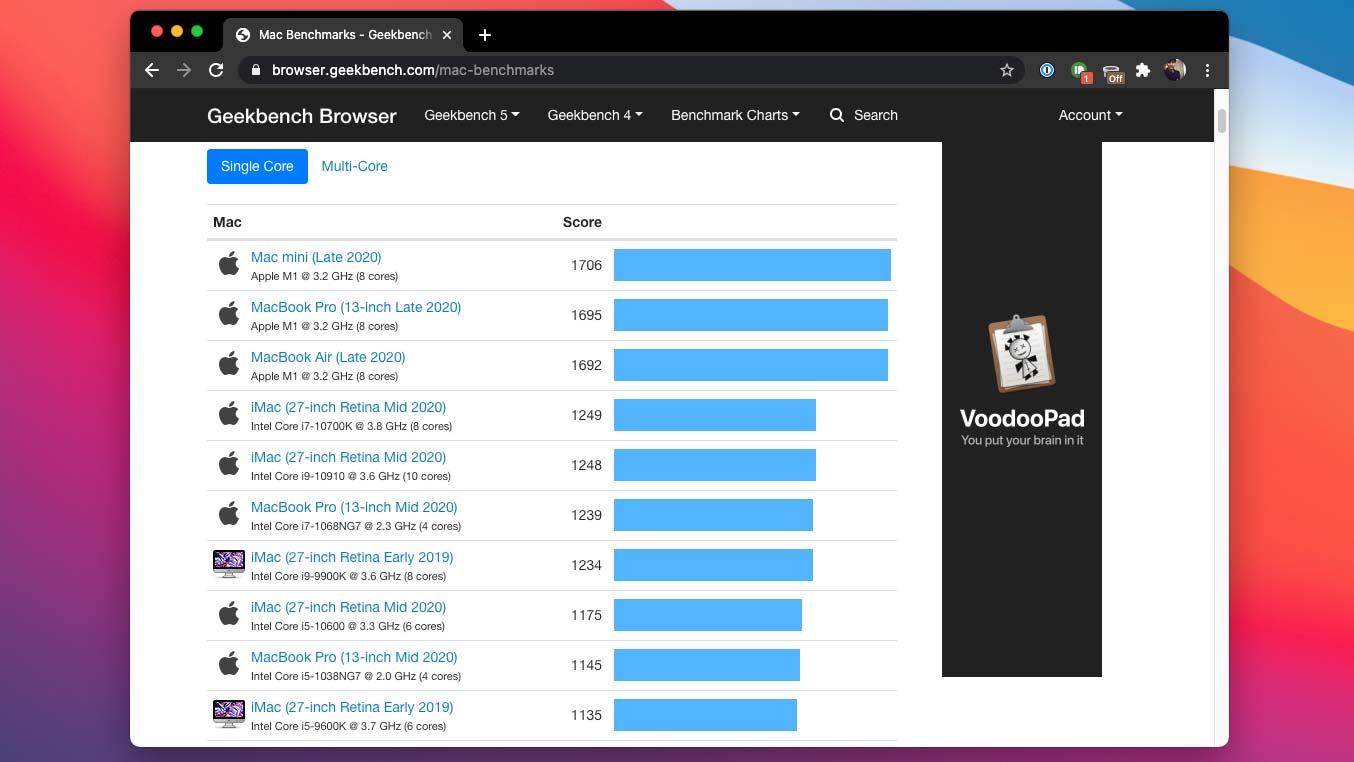The width and height of the screenshot is (1354, 762).
Task: Click the score bar for 1706
Action: click(752, 265)
